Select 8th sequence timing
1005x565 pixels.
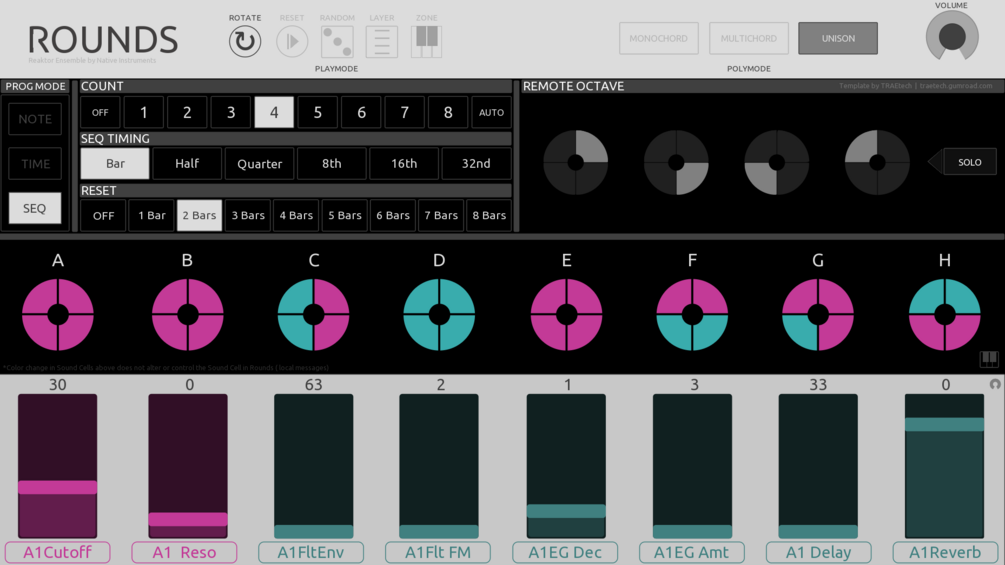coord(331,163)
